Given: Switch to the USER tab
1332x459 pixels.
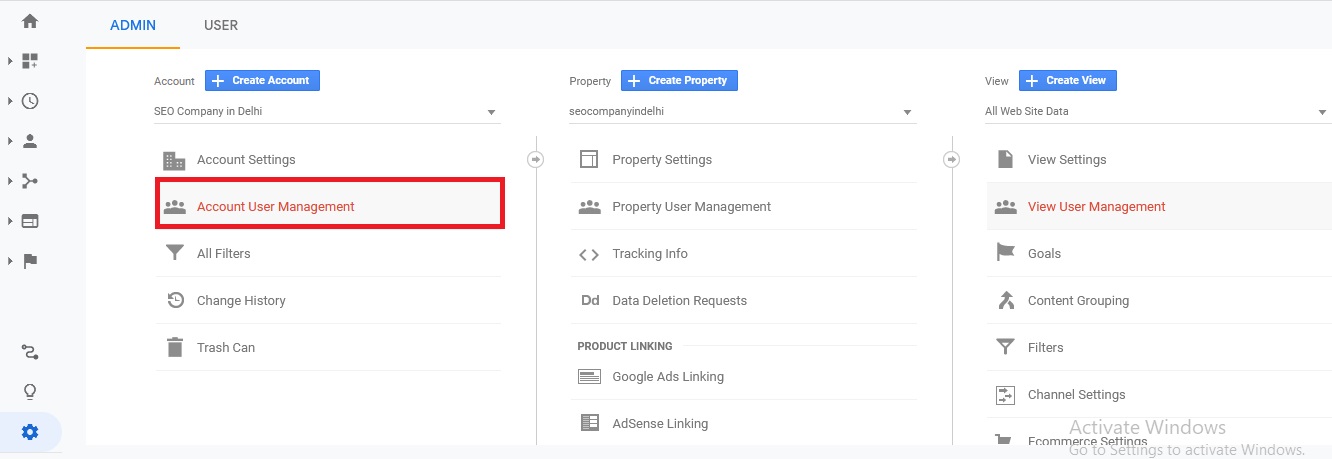Looking at the screenshot, I should point(220,25).
